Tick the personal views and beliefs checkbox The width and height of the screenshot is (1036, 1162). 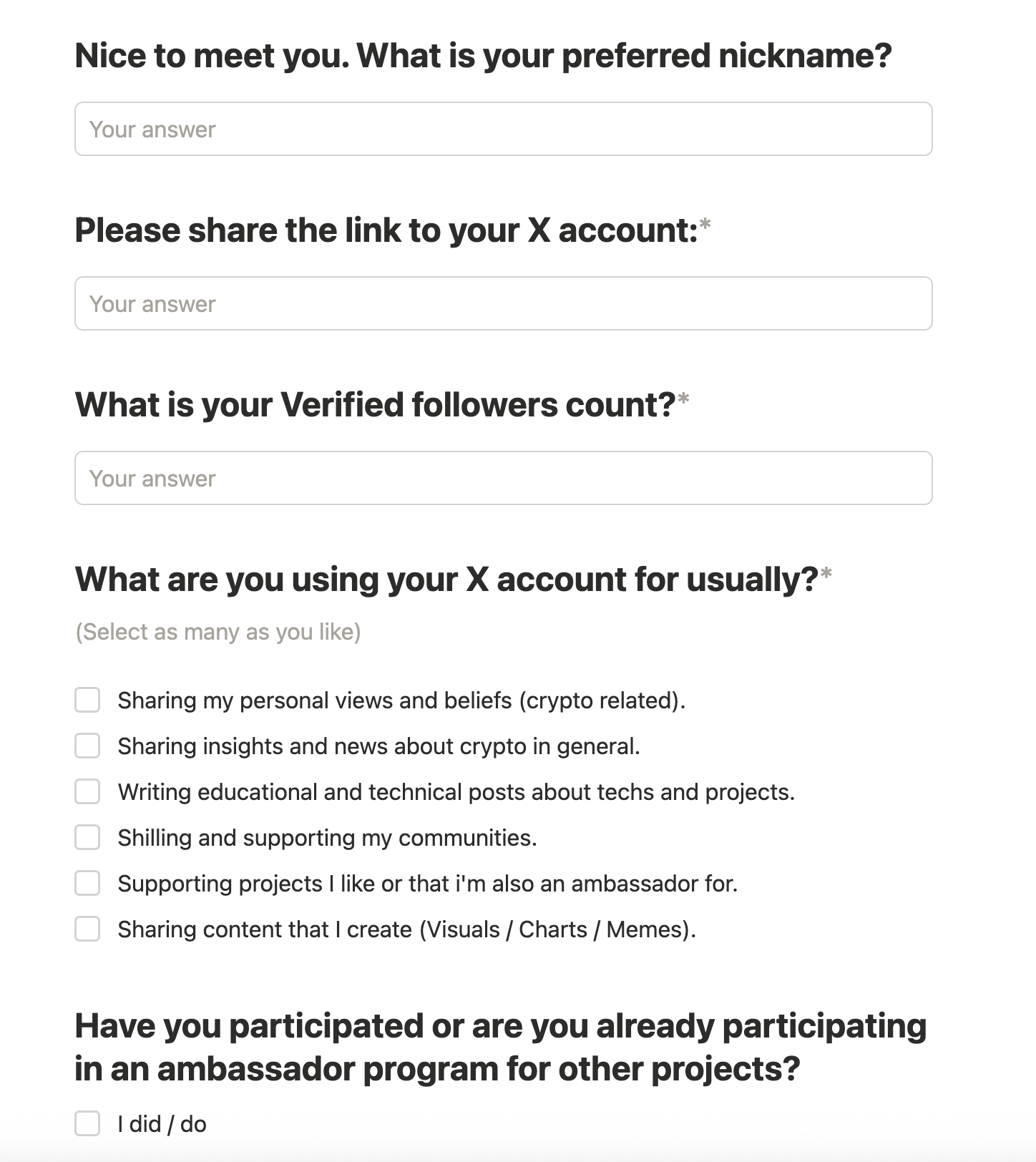(x=87, y=700)
